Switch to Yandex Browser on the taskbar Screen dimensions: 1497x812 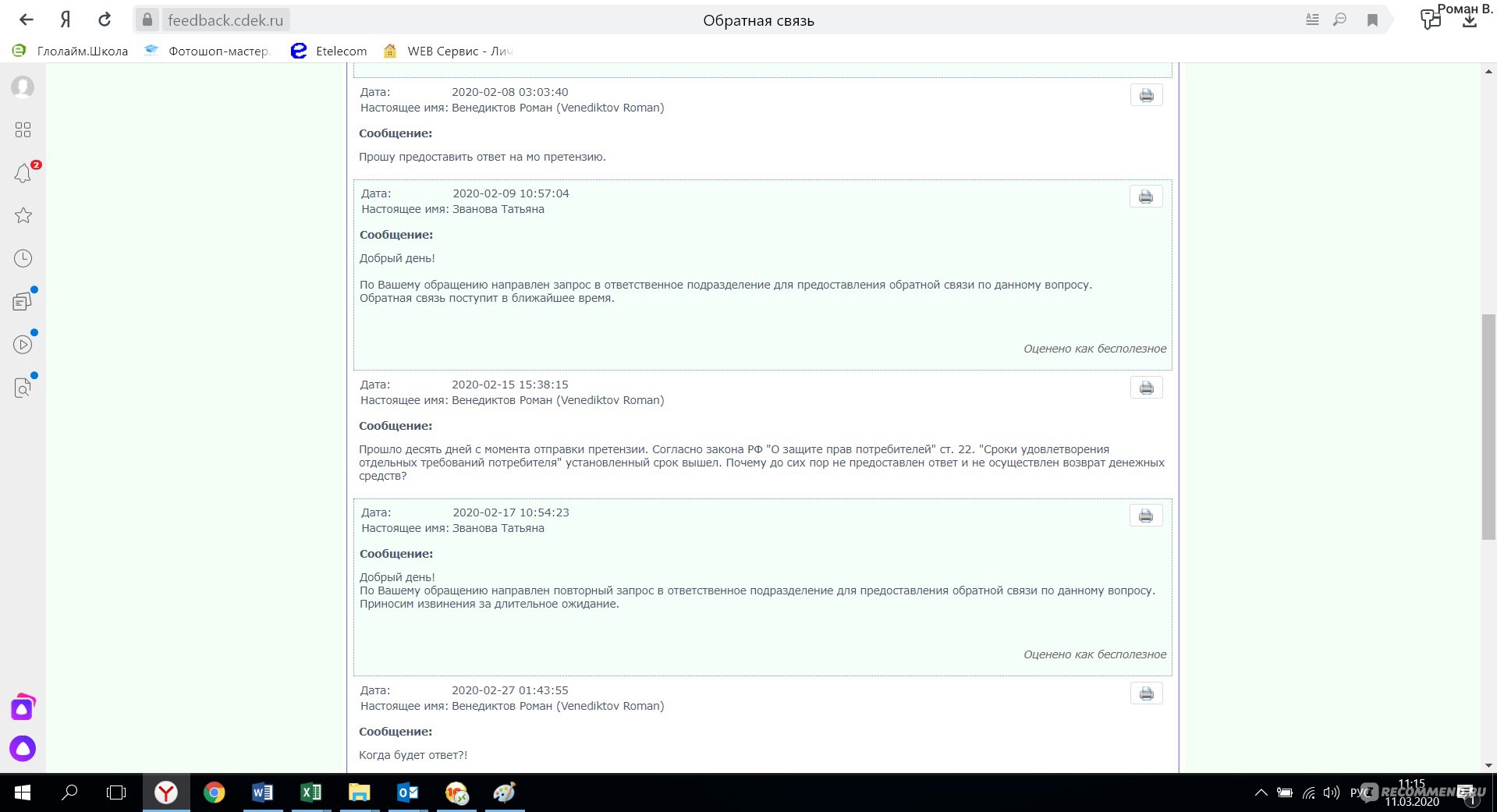coord(165,792)
